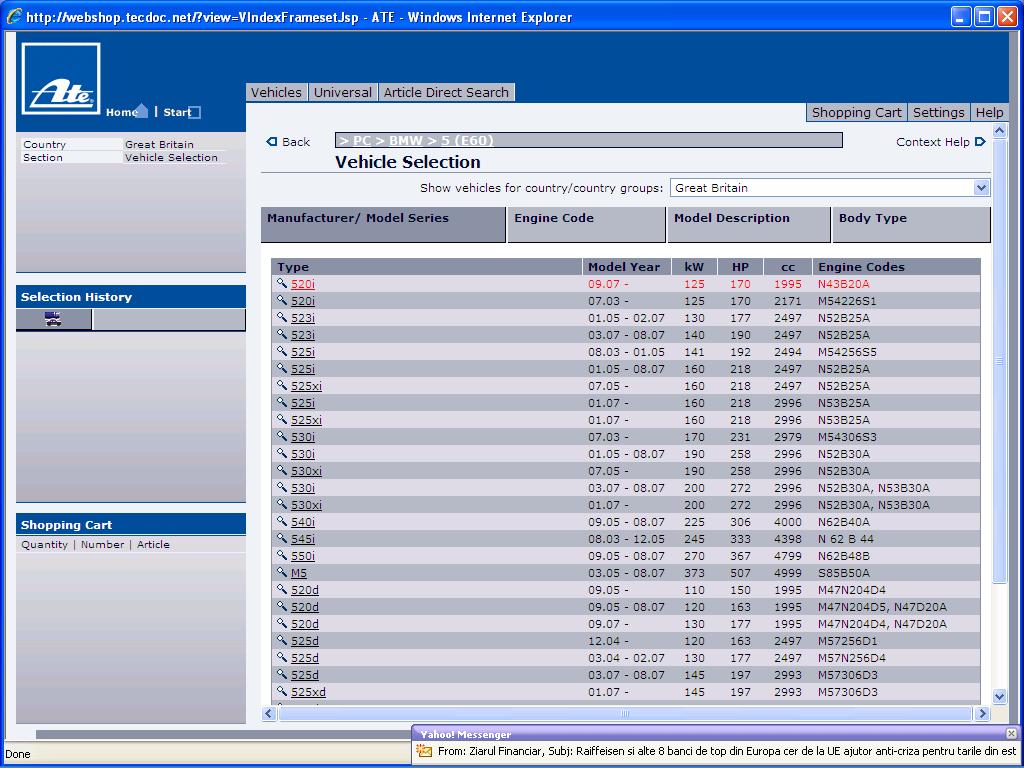Click magnifier icon for 525d M57256D1 row
This screenshot has width=1024, height=768.
pos(281,640)
